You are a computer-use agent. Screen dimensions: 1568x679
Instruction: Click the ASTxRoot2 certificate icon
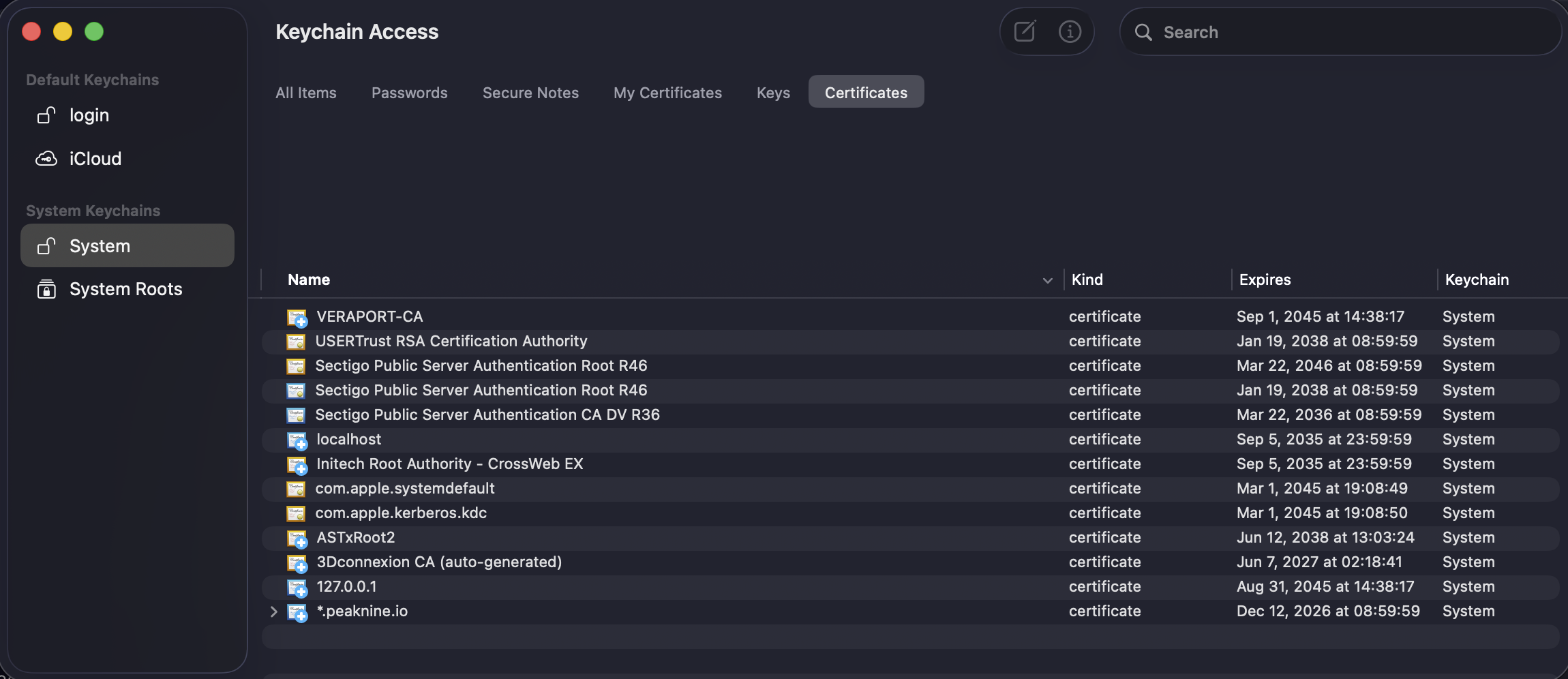(297, 539)
